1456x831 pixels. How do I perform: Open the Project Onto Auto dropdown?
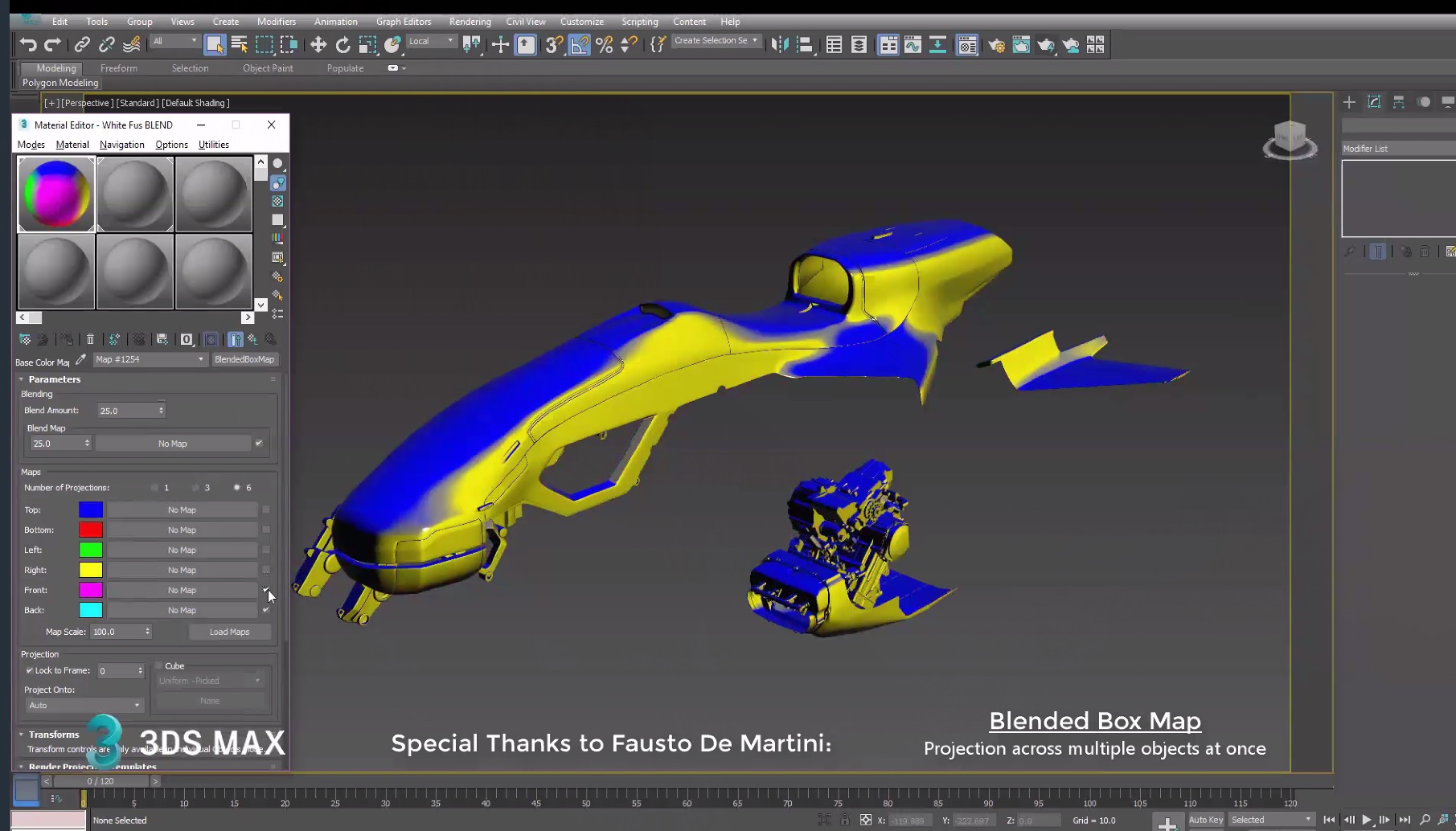click(x=84, y=706)
